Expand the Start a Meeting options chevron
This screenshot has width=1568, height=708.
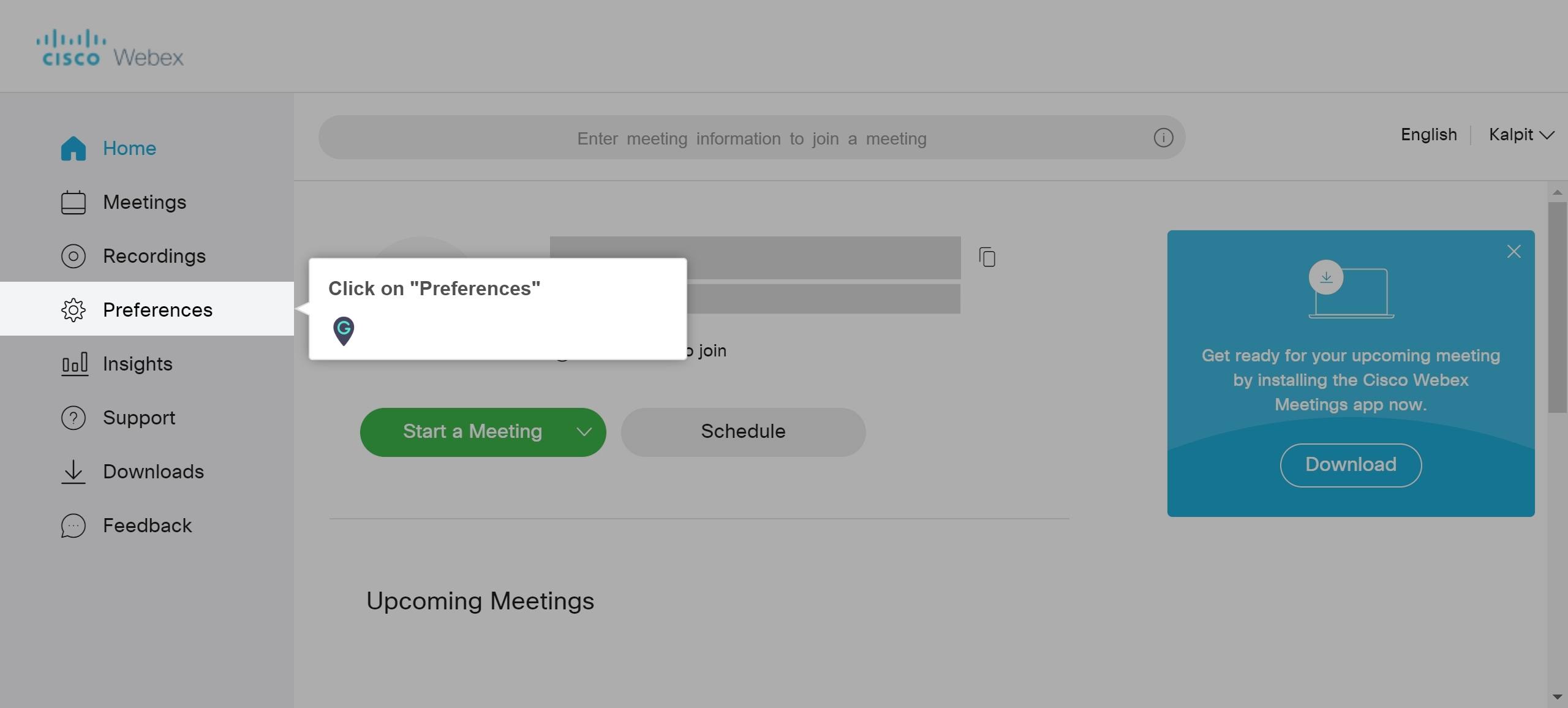583,432
